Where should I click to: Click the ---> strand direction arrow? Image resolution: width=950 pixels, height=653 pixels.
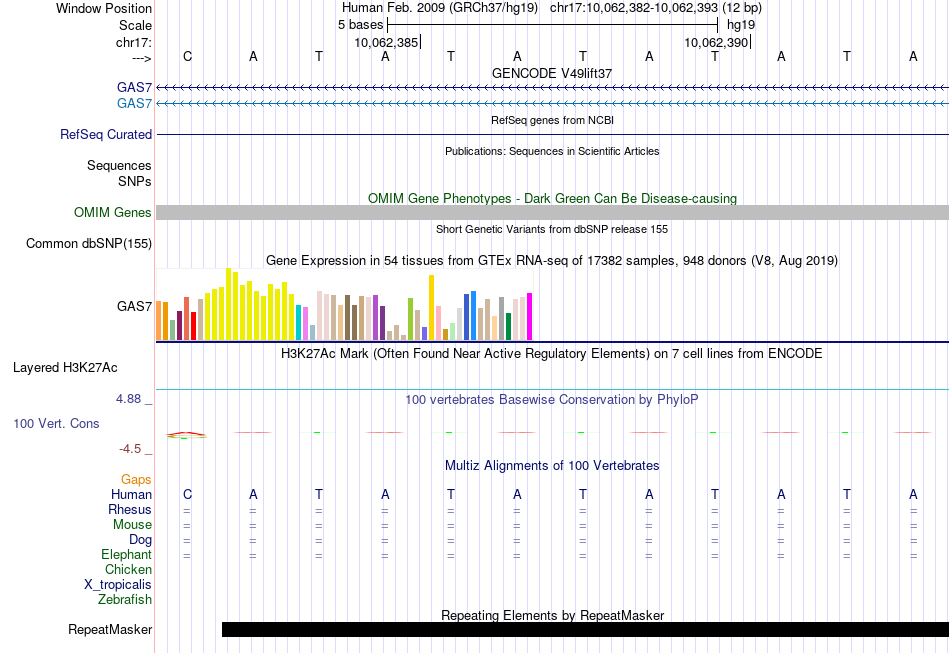coord(142,58)
